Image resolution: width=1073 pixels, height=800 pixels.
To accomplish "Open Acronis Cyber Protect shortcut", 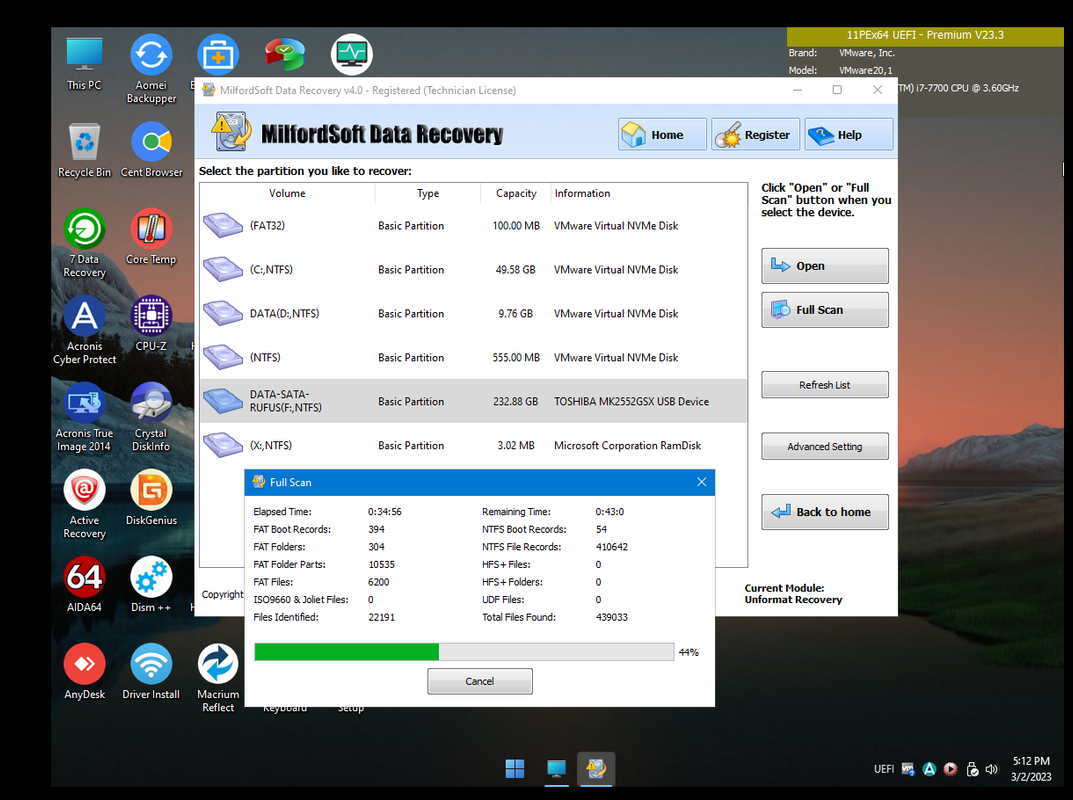I will point(84,330).
